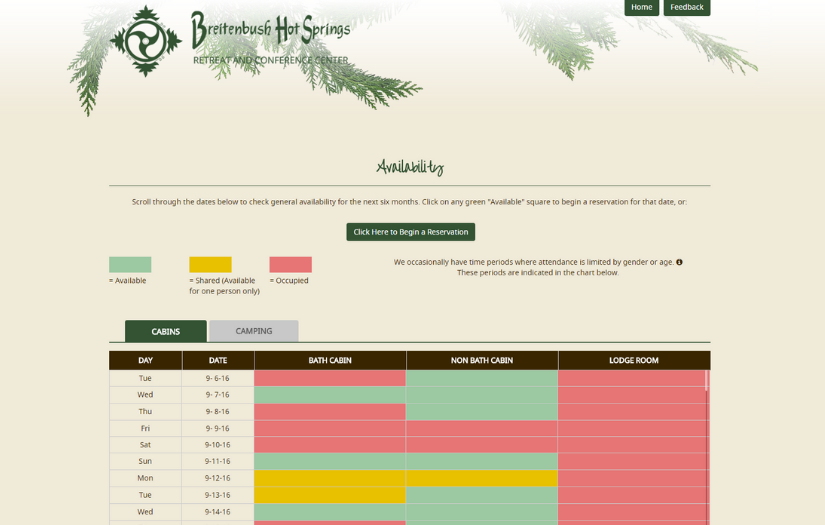Screen dimensions: 825x525
Task: Click the date cell 9-11-16
Action: coord(218,461)
